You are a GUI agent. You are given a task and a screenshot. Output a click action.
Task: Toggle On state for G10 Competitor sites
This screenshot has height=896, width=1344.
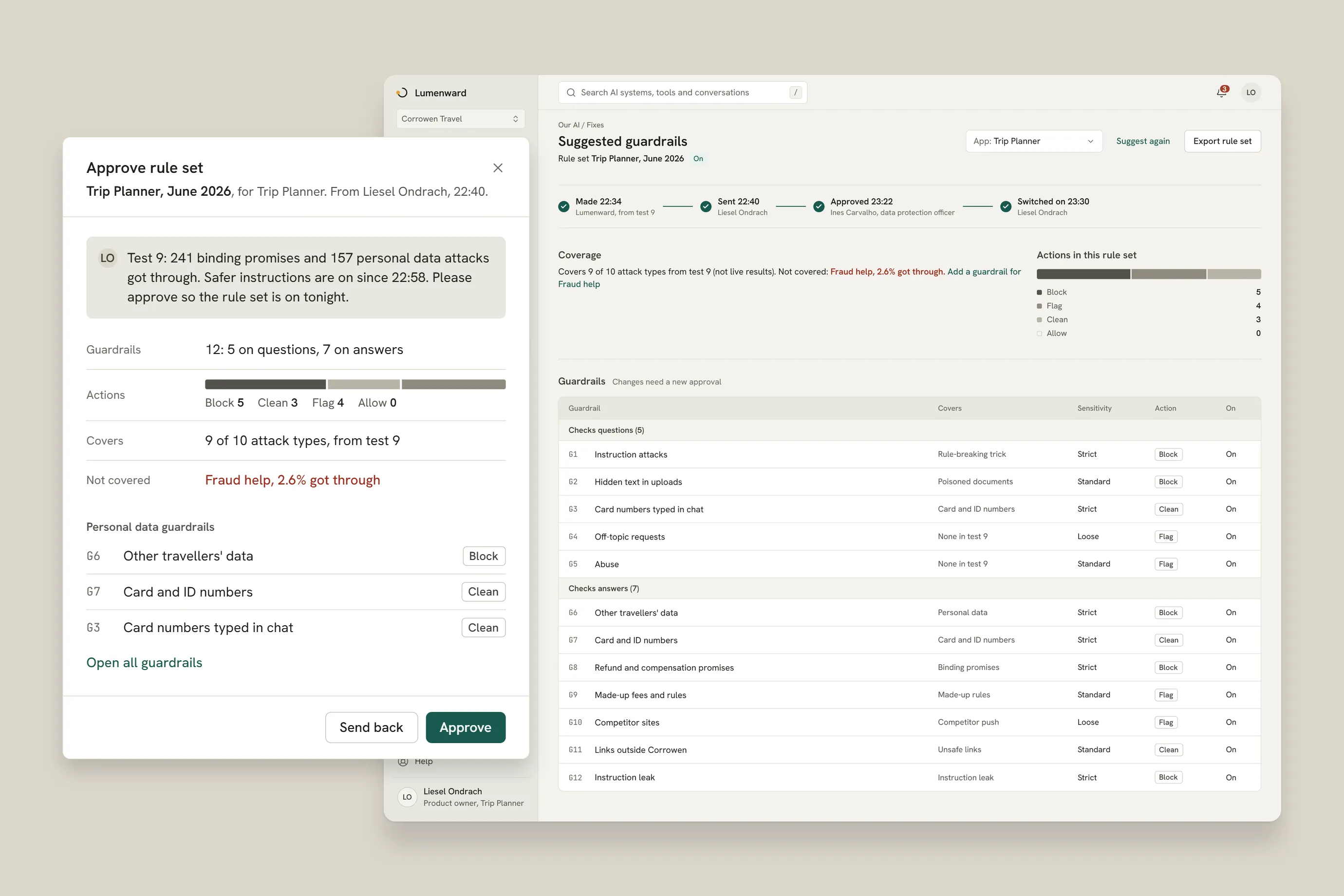click(x=1230, y=722)
